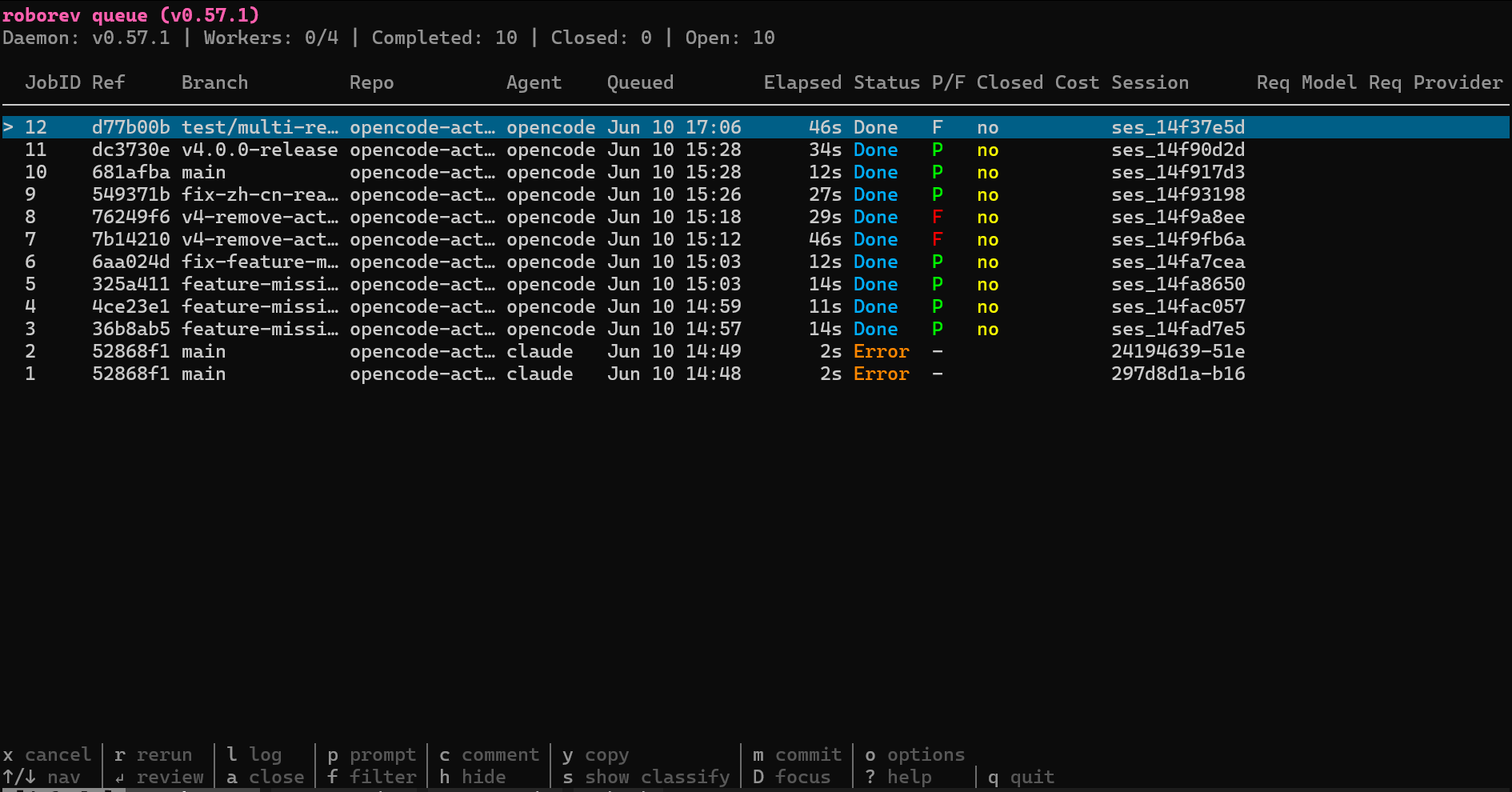This screenshot has height=792, width=1512.
Task: Select job 6 ref 6aa024d
Action: [130, 262]
